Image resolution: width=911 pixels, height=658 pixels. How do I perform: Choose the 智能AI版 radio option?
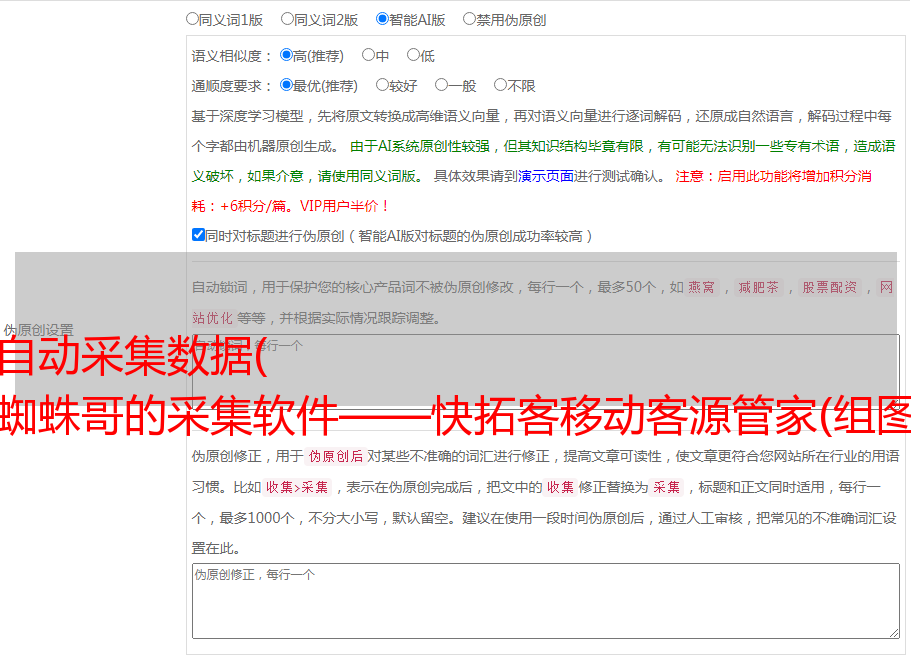pyautogui.click(x=382, y=19)
